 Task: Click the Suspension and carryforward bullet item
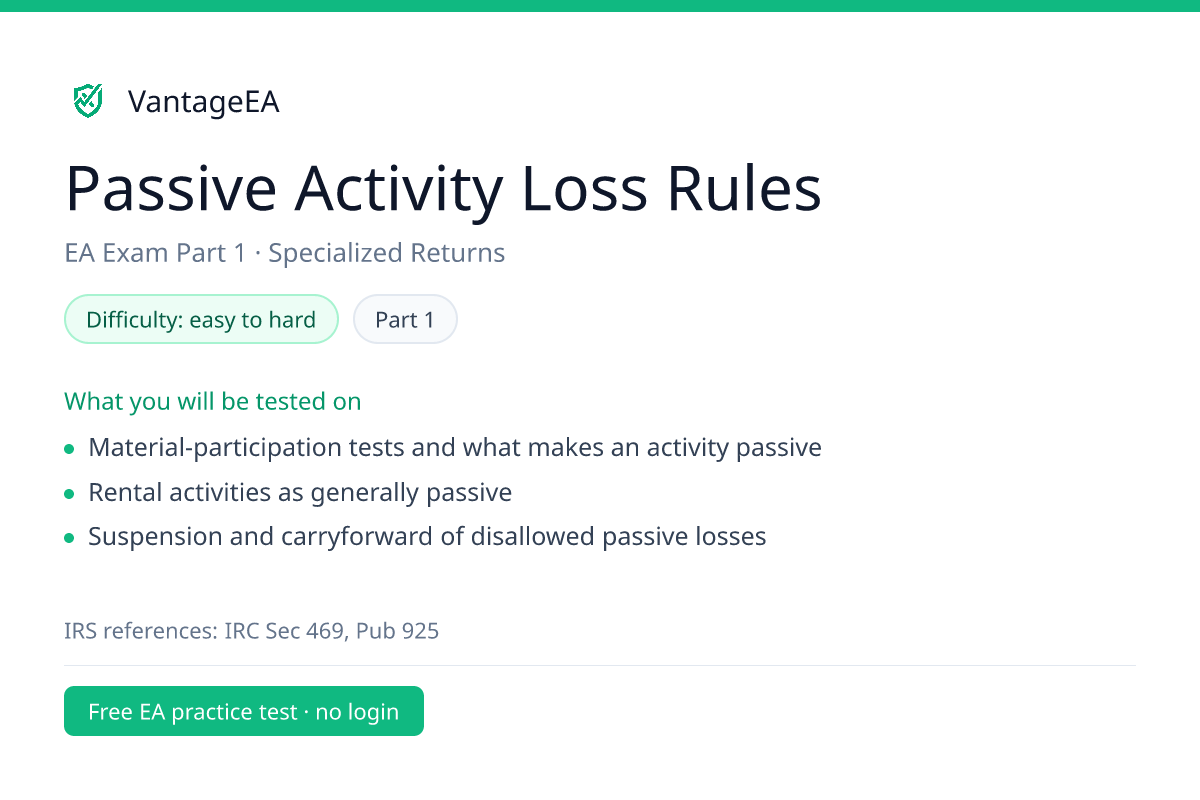427,537
